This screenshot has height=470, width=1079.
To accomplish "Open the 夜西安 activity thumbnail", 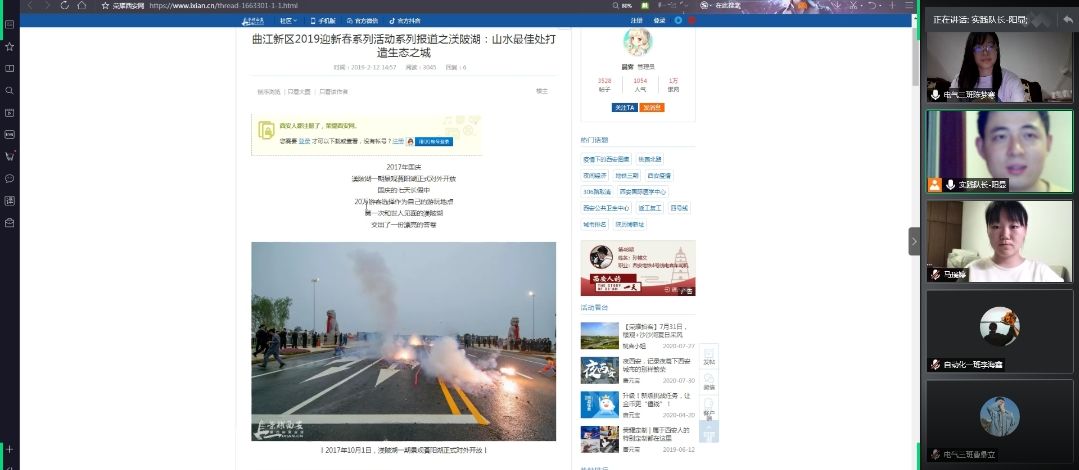I will [599, 370].
